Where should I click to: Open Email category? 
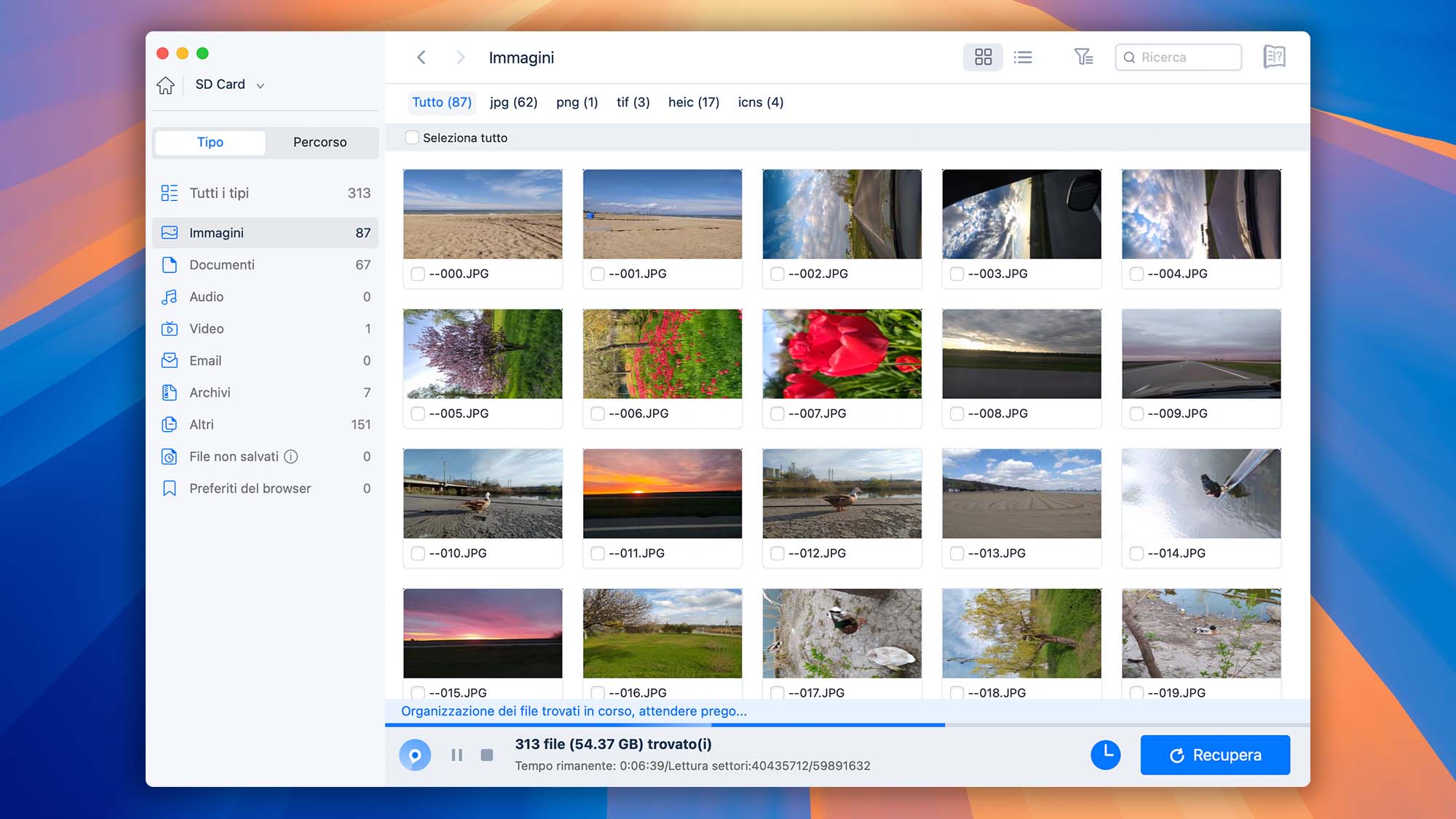265,361
